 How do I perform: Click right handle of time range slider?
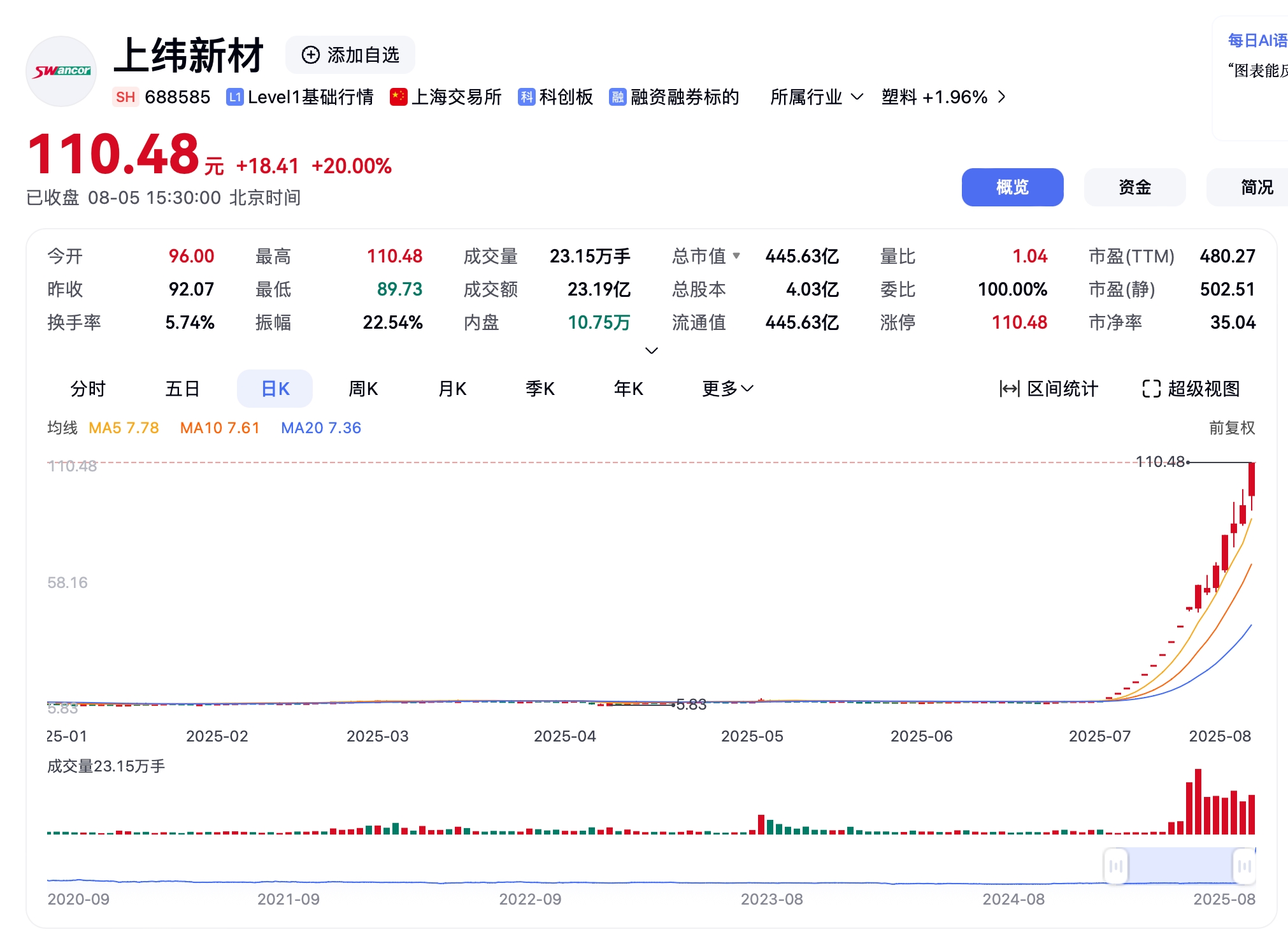[x=1244, y=866]
